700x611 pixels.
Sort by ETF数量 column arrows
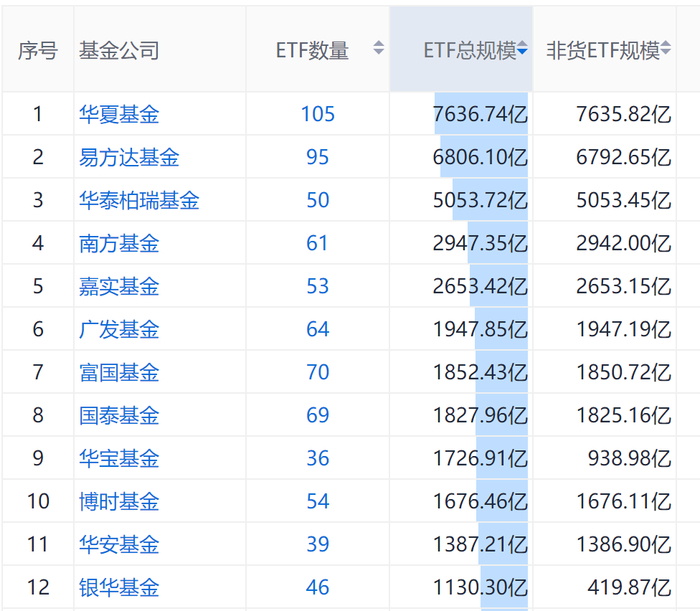tap(379, 48)
